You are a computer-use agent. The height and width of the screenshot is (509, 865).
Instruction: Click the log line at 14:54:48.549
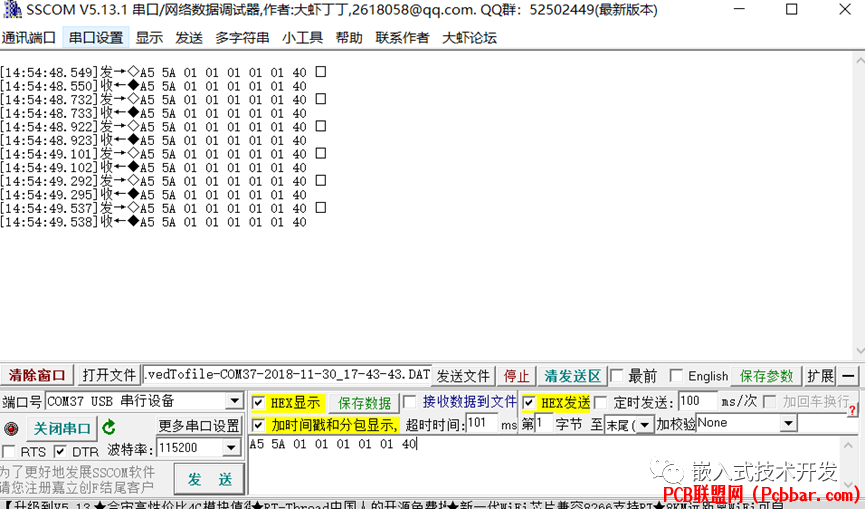click(163, 72)
